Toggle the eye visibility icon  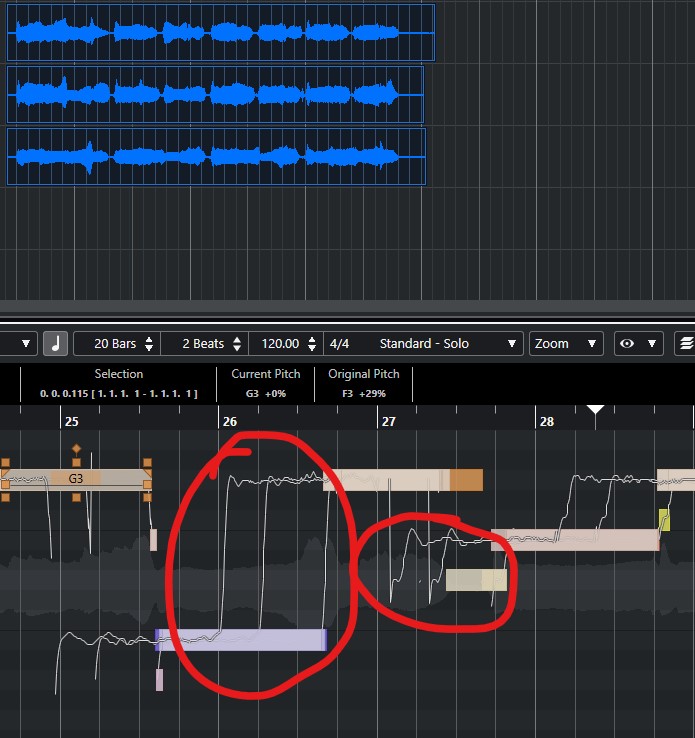point(626,344)
